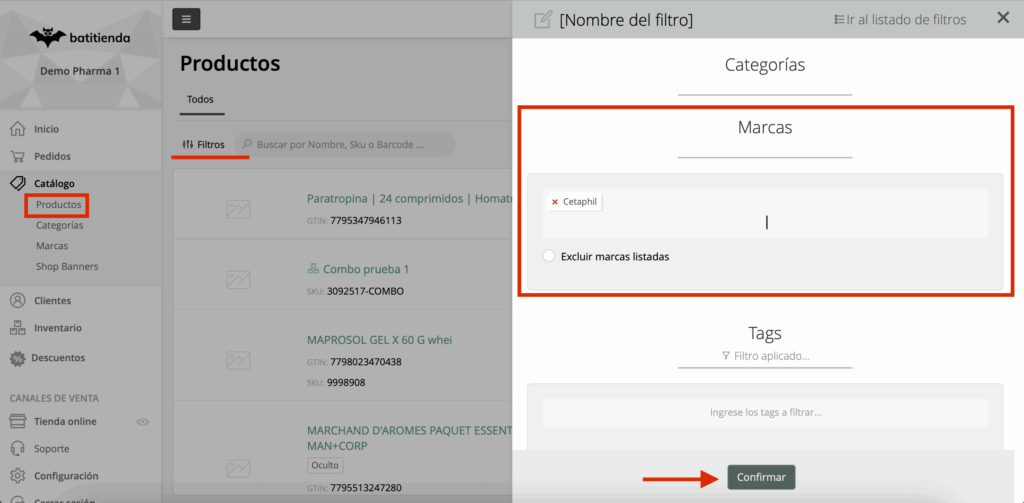
Task: Enable Excluir marcas listadas option
Action: (x=548, y=256)
